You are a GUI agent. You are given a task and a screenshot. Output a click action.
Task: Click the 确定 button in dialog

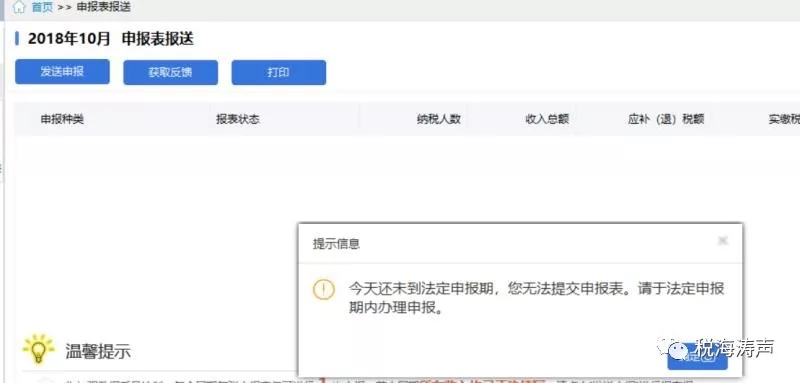pos(697,356)
